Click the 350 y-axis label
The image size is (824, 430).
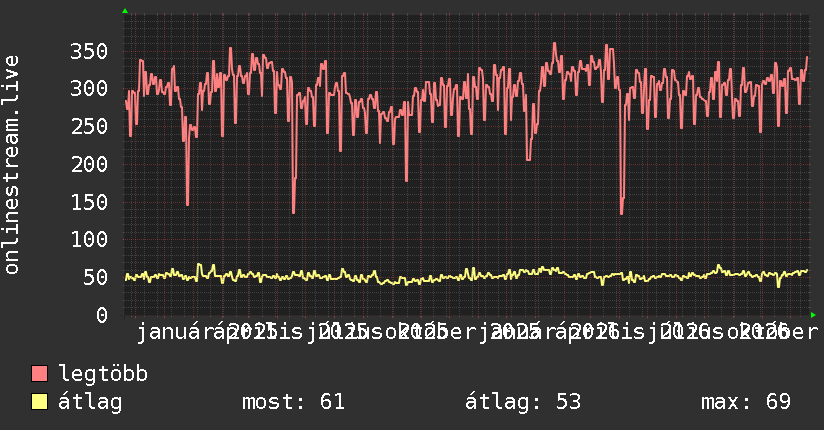pyautogui.click(x=89, y=51)
